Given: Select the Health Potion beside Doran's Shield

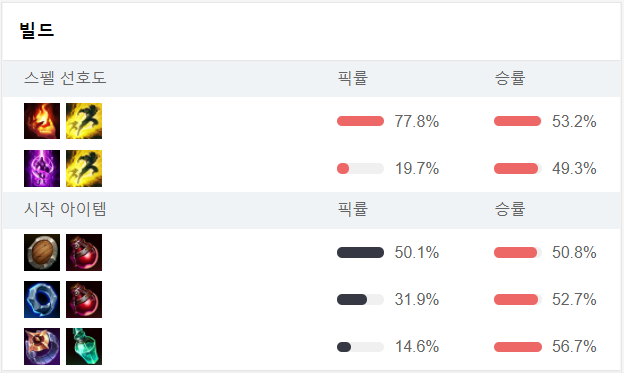Looking at the screenshot, I should point(84,252).
